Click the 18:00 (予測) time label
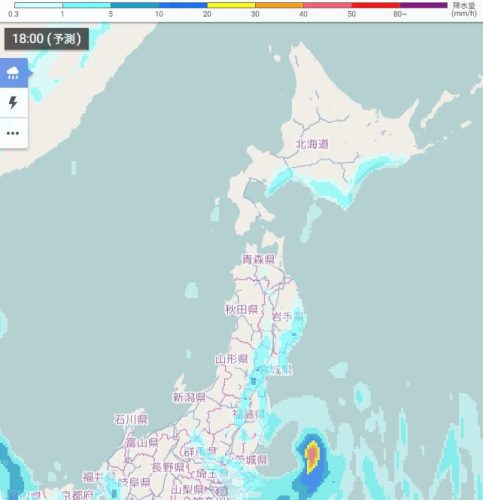 click(47, 39)
